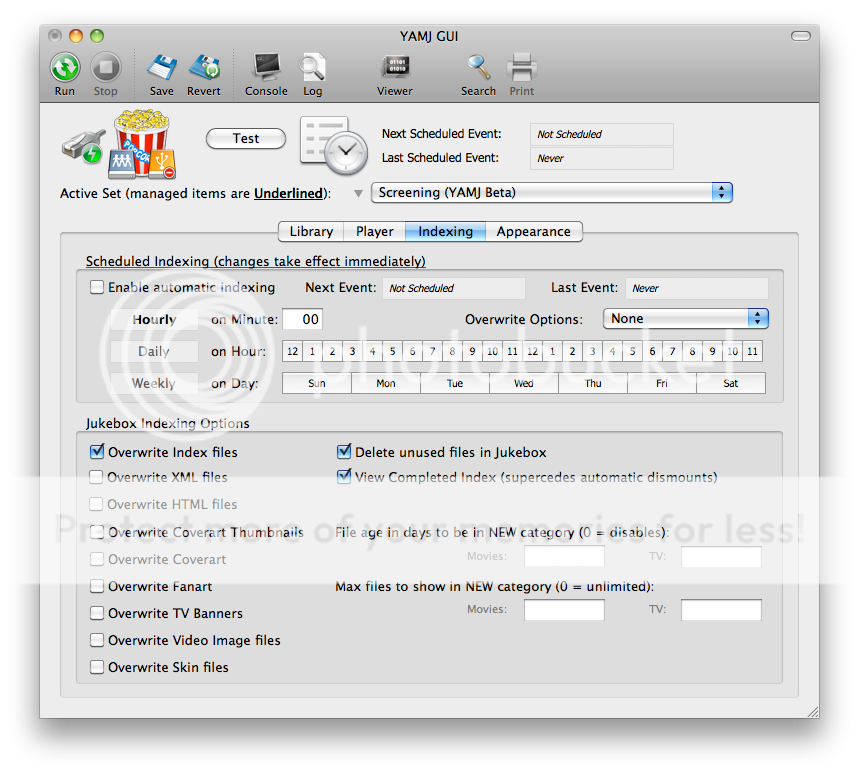View the Log via the Log icon

tap(312, 66)
